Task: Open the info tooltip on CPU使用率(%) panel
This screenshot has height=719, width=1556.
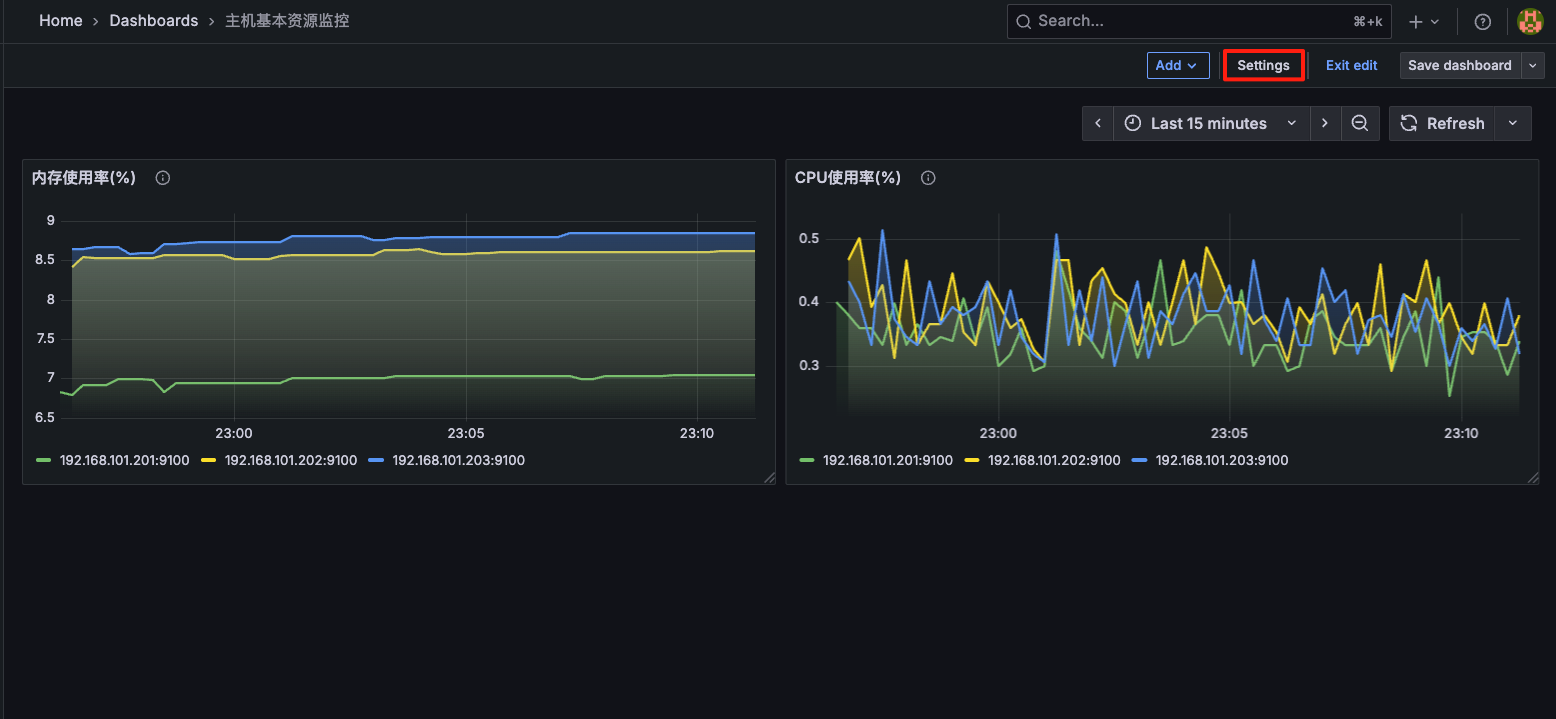Action: (927, 177)
